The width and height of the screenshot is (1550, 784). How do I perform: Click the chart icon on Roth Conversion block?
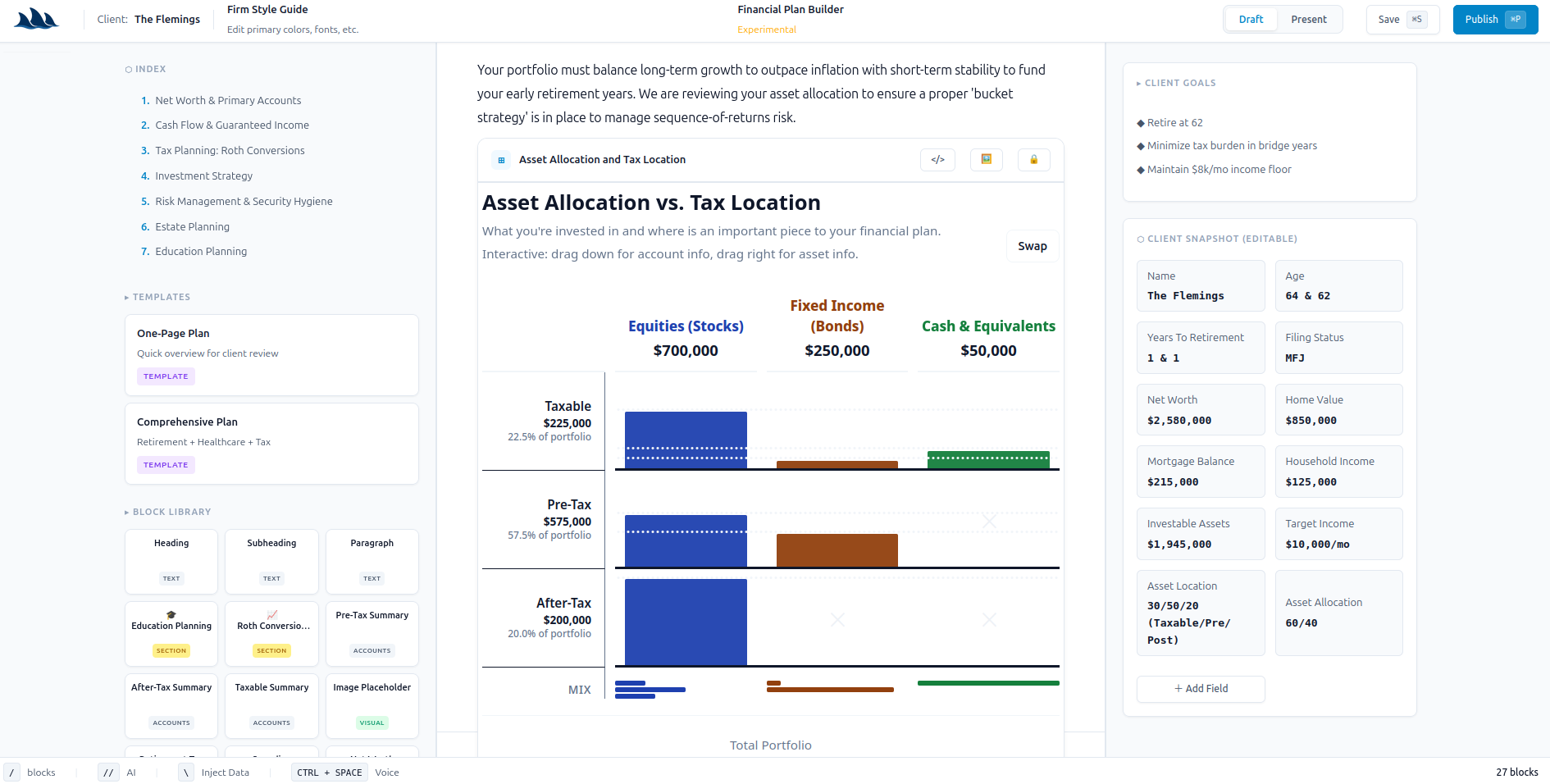pyautogui.click(x=272, y=614)
